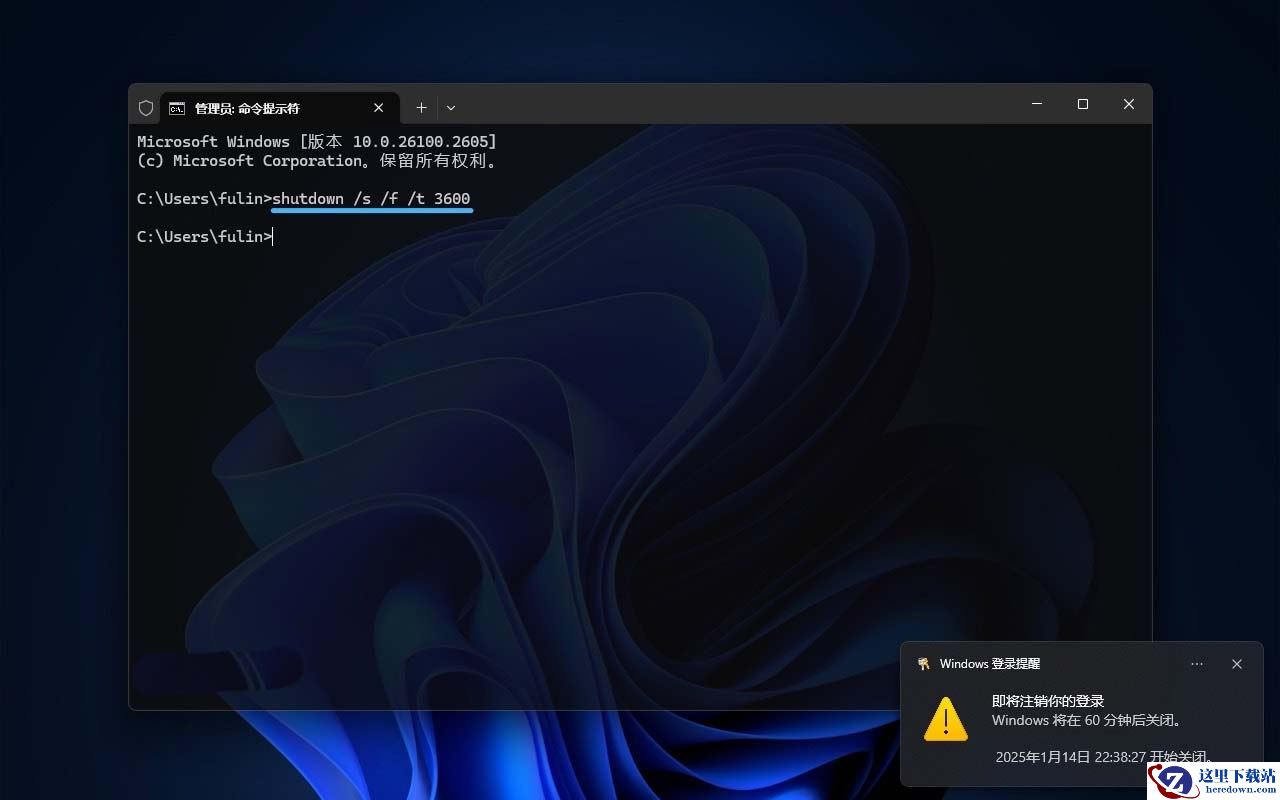
Task: Click the Windows 将在 60 分钟后关闭 message
Action: (x=1088, y=720)
